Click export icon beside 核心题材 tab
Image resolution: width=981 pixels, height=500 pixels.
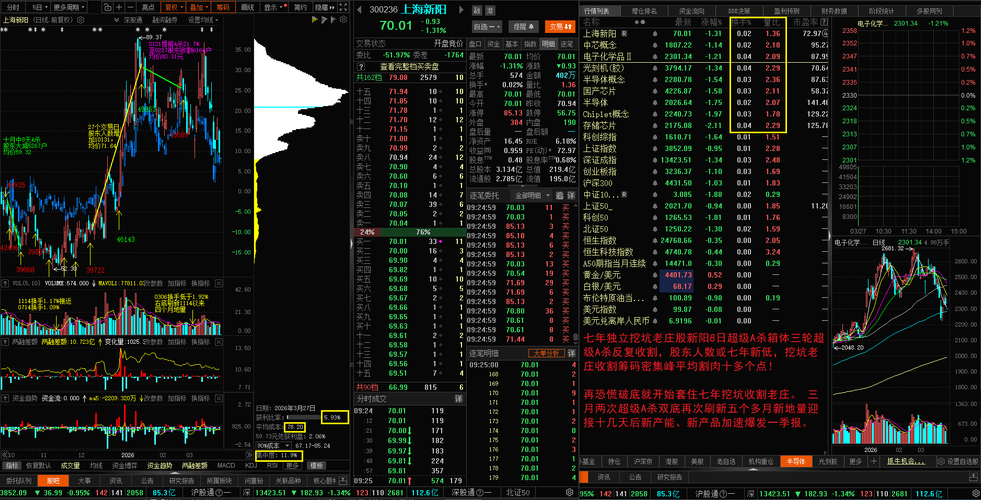tap(343, 480)
